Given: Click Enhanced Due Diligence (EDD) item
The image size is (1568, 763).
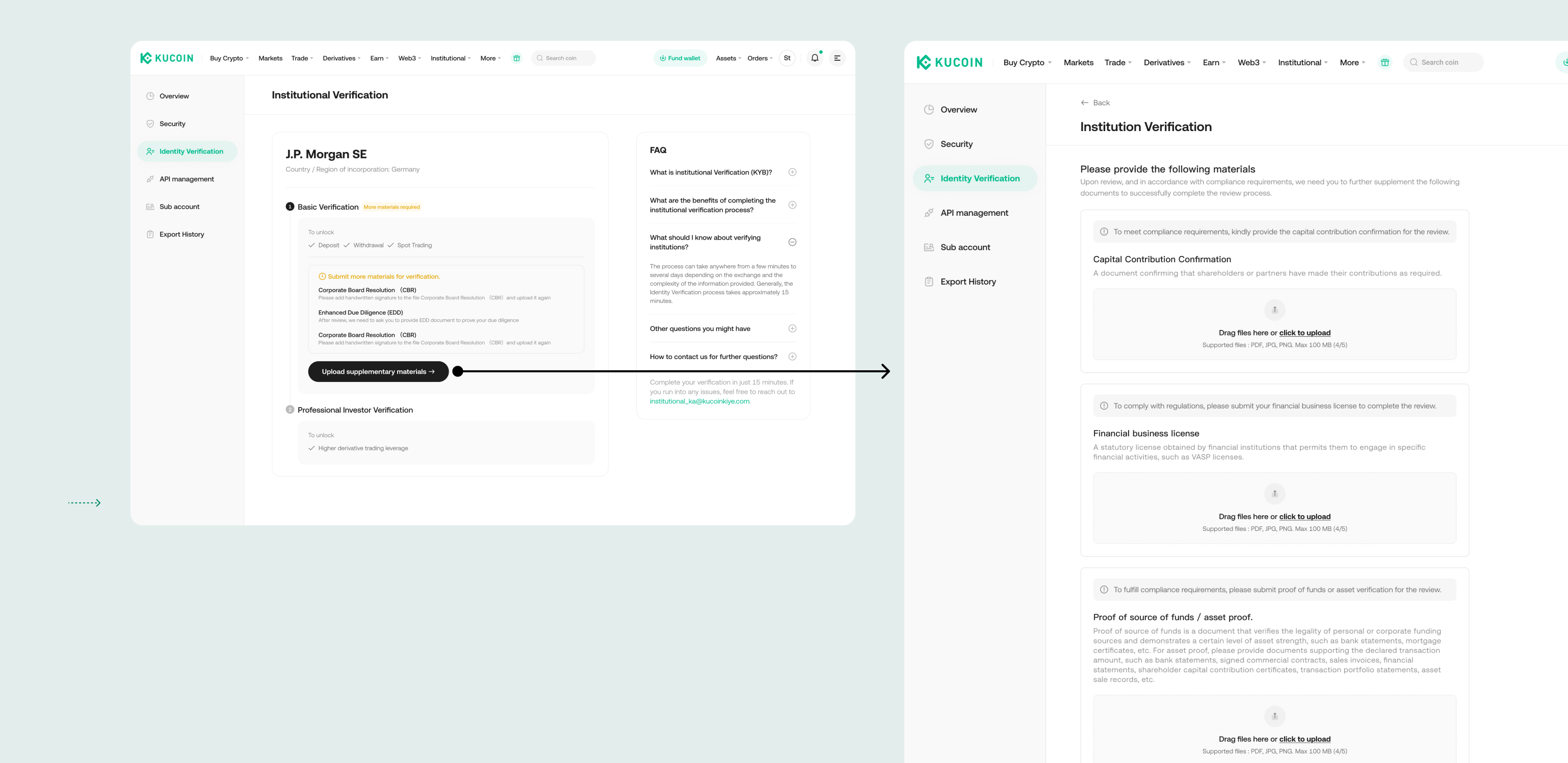Looking at the screenshot, I should (x=360, y=312).
